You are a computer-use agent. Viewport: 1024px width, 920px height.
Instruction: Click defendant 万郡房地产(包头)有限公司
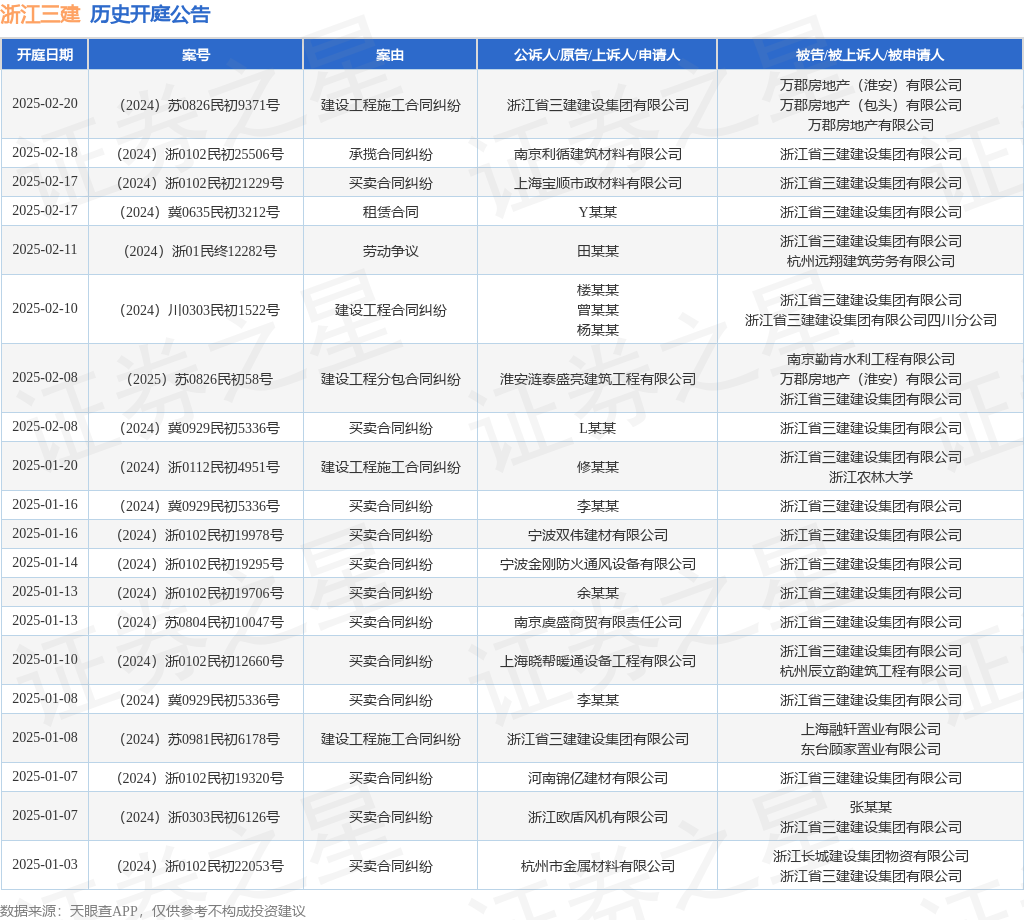(871, 105)
